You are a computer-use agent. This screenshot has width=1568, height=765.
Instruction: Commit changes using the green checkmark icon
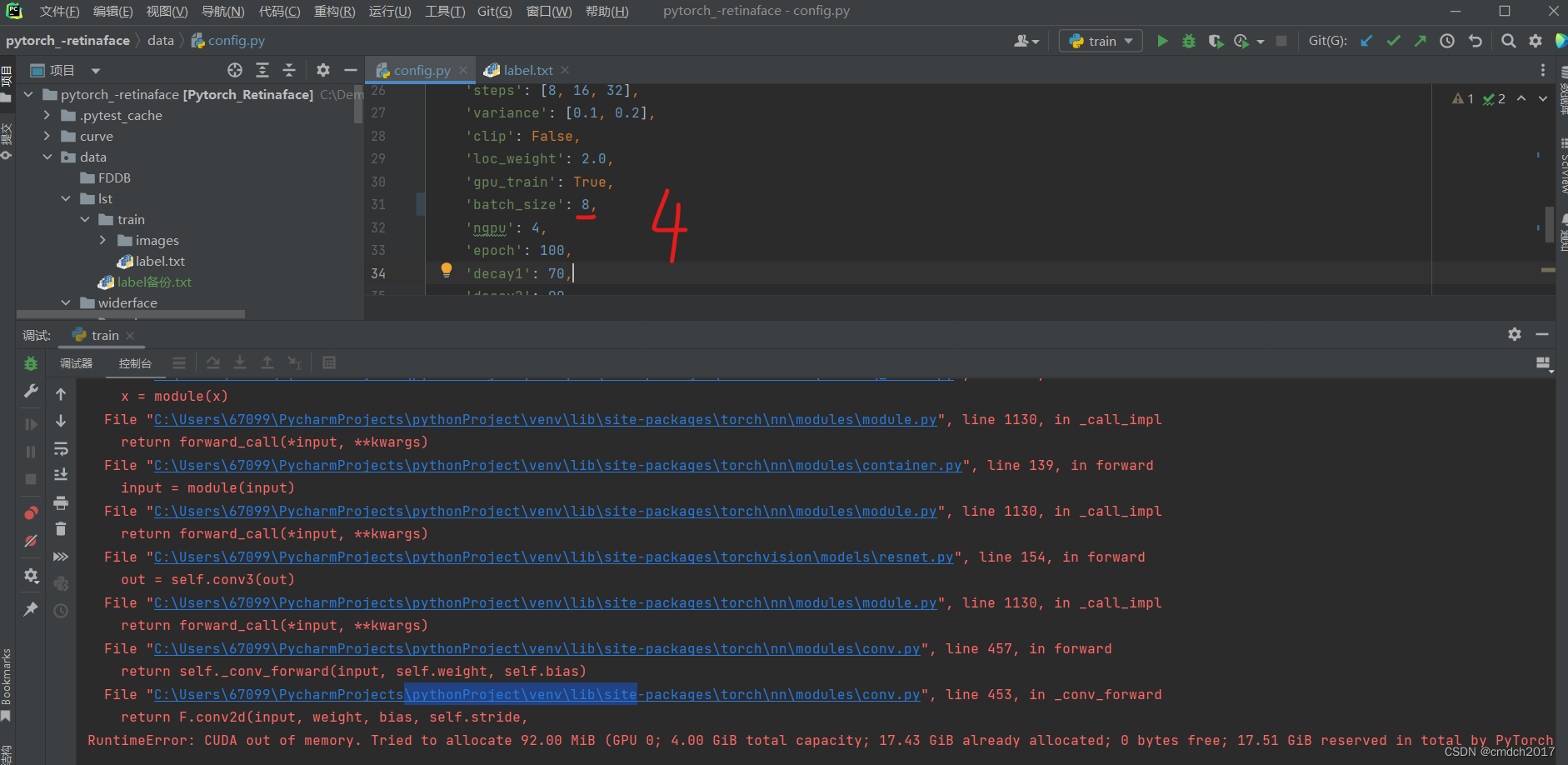point(1394,40)
